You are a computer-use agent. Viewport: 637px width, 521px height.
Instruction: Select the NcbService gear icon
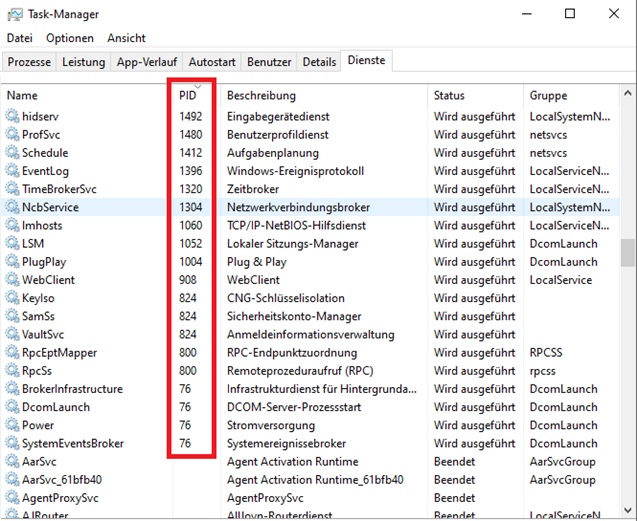pyautogui.click(x=13, y=207)
